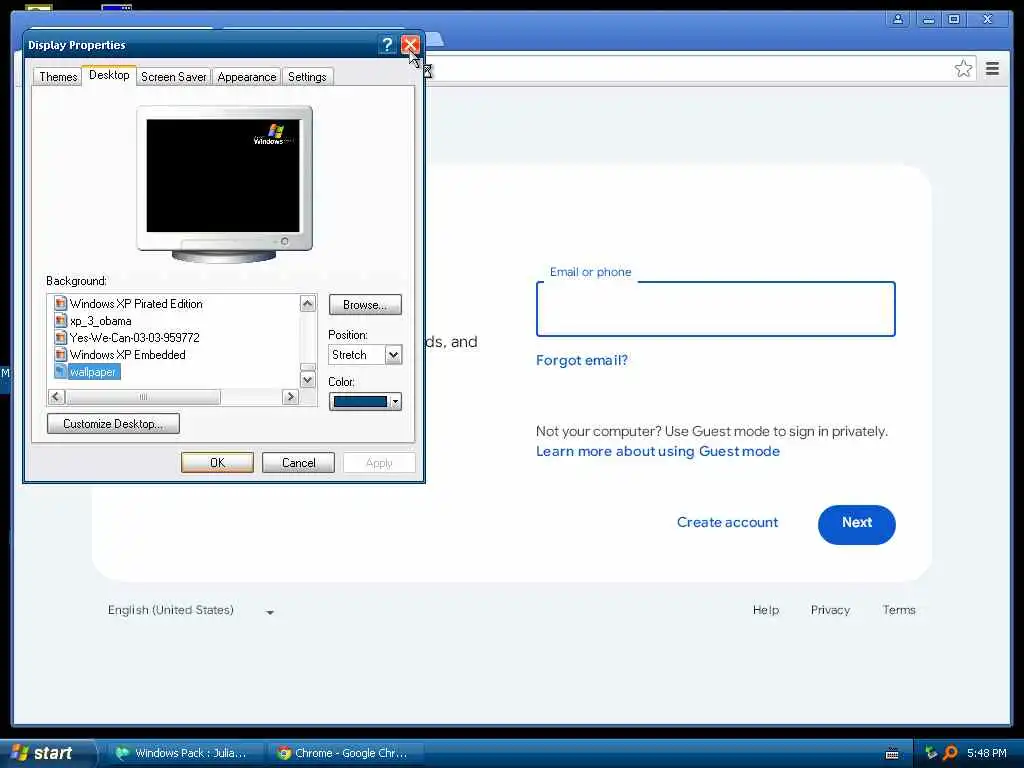Click the Yes-We-Can-03-03-959772 file icon
Image resolution: width=1024 pixels, height=768 pixels.
[61, 338]
